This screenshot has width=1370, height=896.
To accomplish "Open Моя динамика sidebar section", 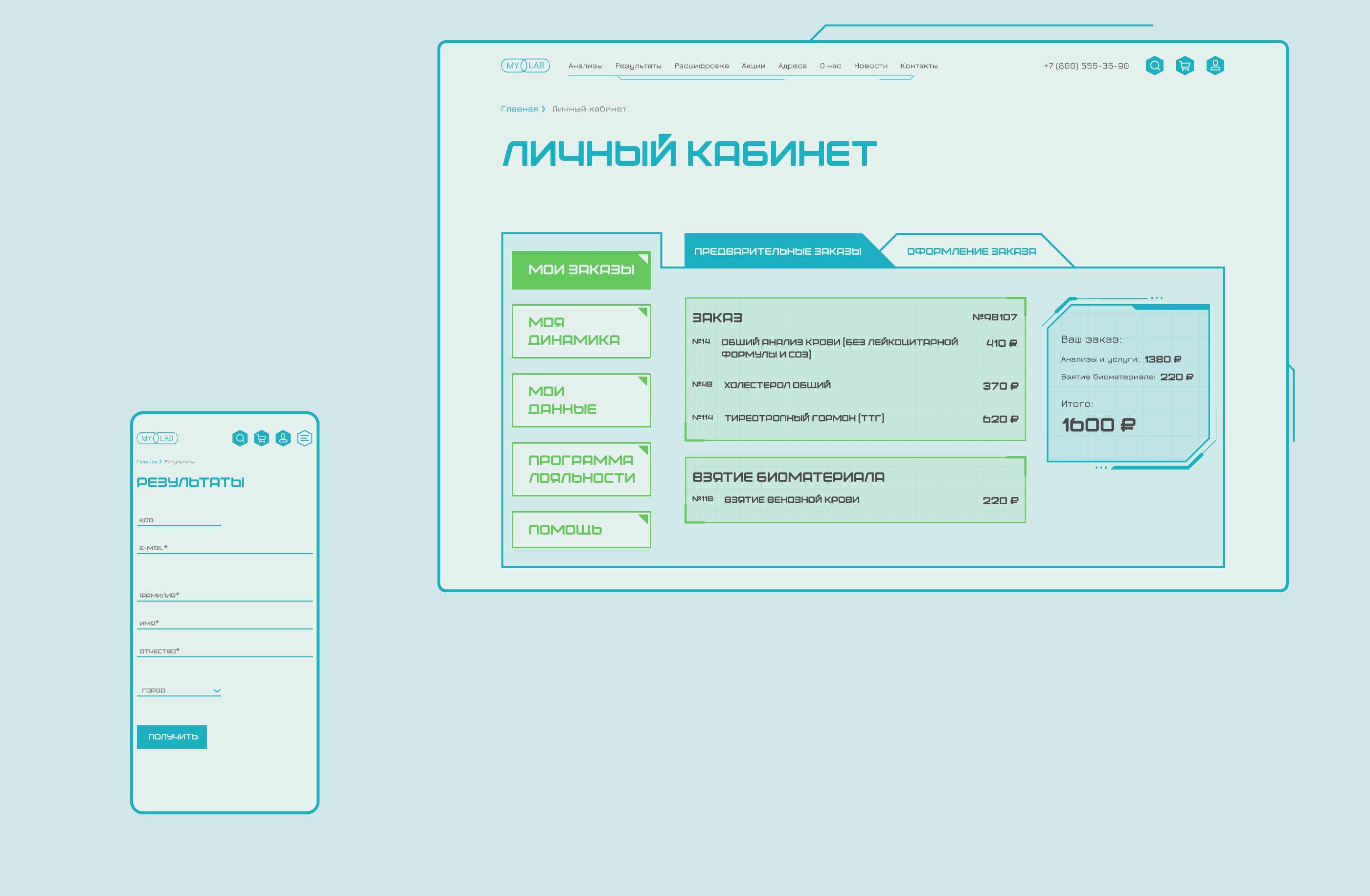I will point(581,332).
